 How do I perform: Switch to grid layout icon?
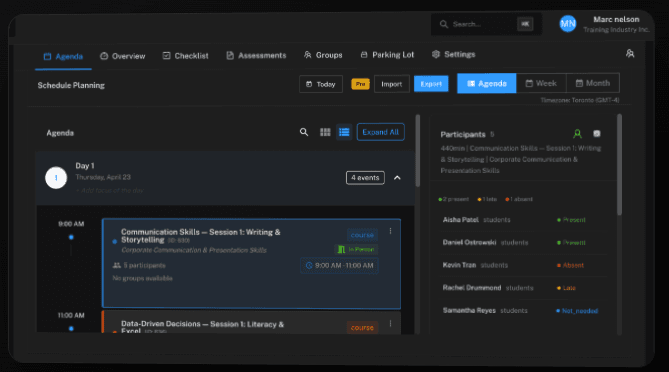pyautogui.click(x=325, y=132)
